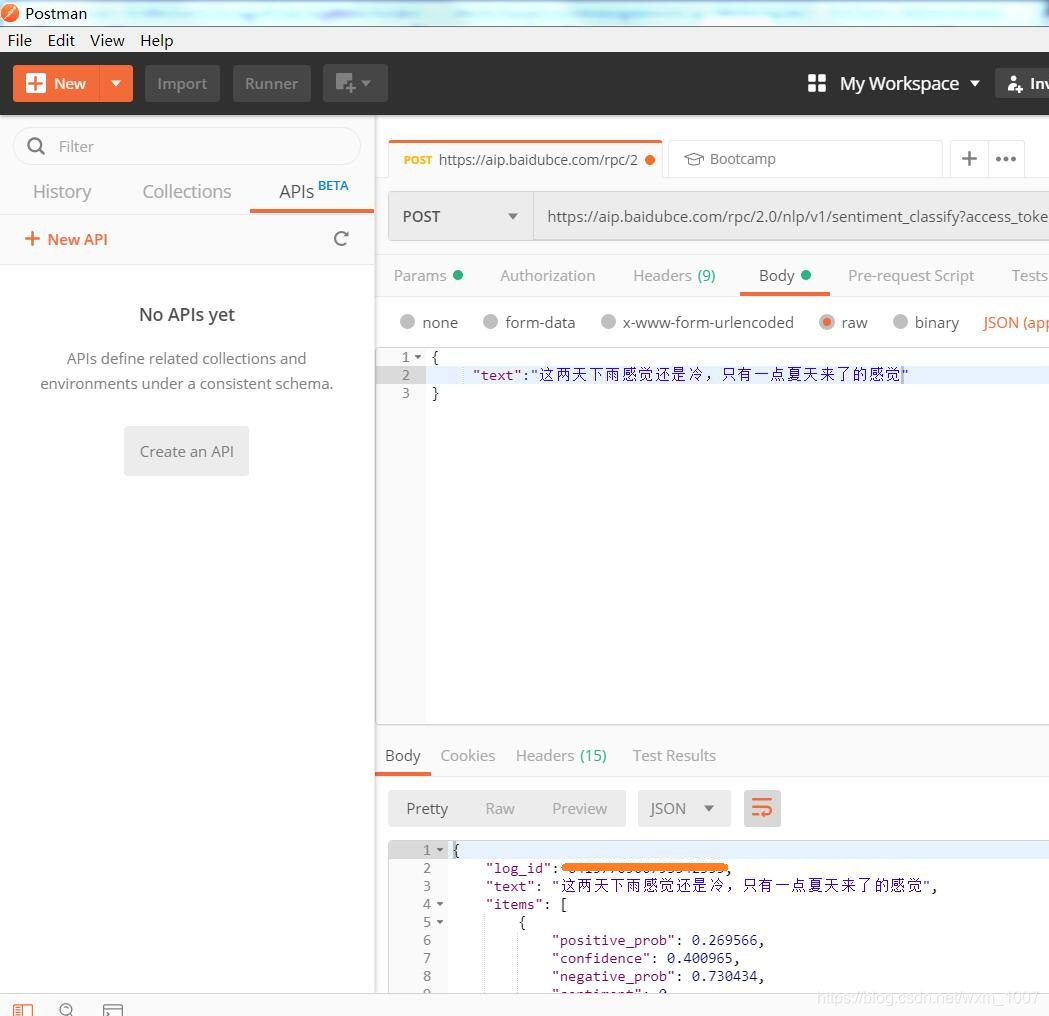
Task: Click the "positive_prob": 0.269566 line
Action: pyautogui.click(x=658, y=940)
